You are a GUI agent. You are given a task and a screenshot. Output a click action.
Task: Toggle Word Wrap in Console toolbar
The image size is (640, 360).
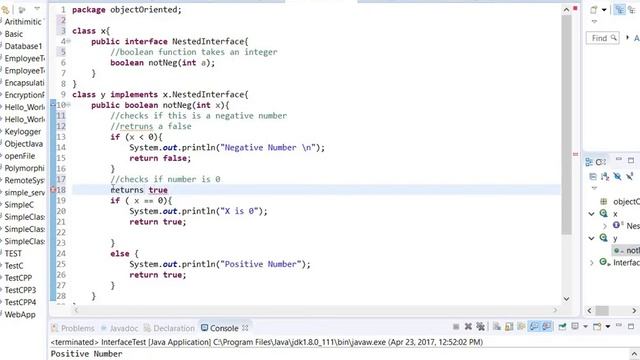pos(521,327)
